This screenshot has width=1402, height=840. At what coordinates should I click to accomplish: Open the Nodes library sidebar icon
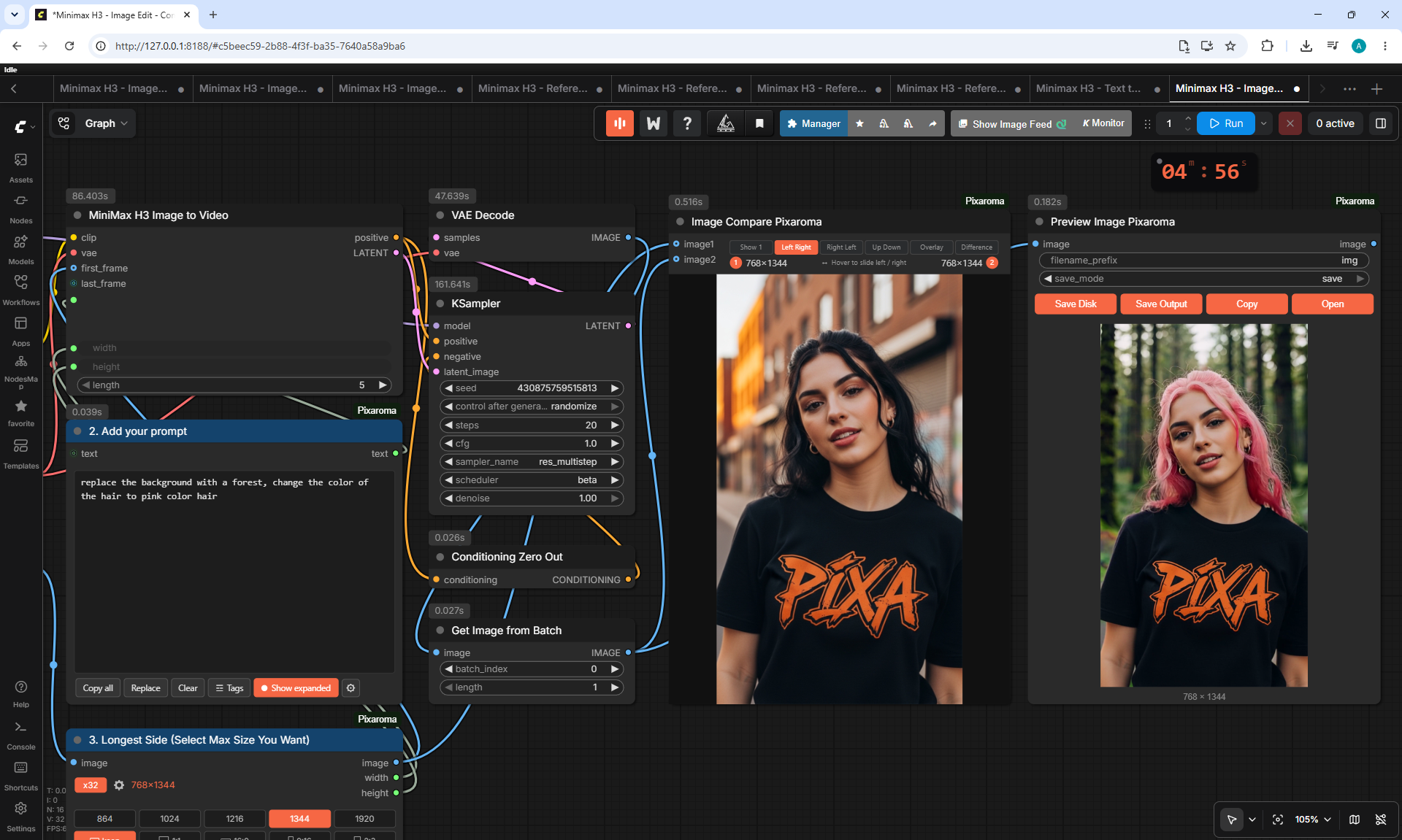pyautogui.click(x=20, y=208)
